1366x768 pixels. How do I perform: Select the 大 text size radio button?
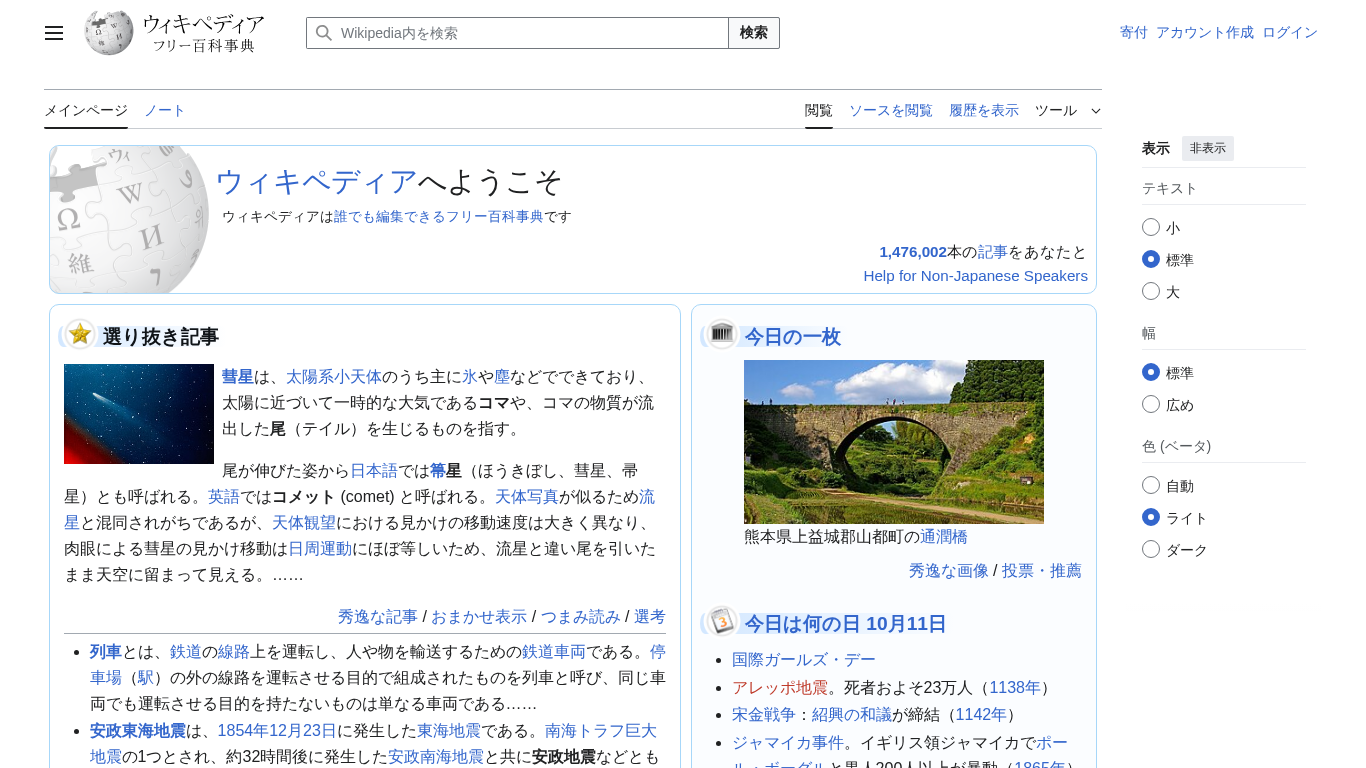1151,292
